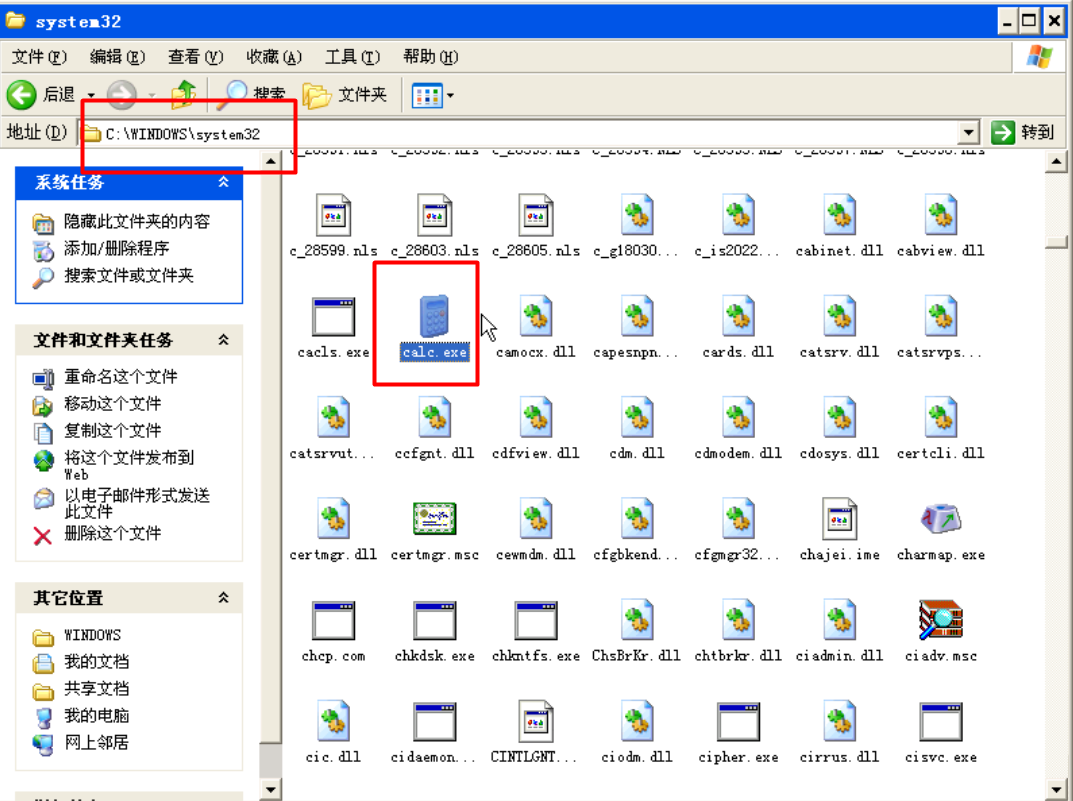Select the camocx.dll file icon

pos(536,316)
